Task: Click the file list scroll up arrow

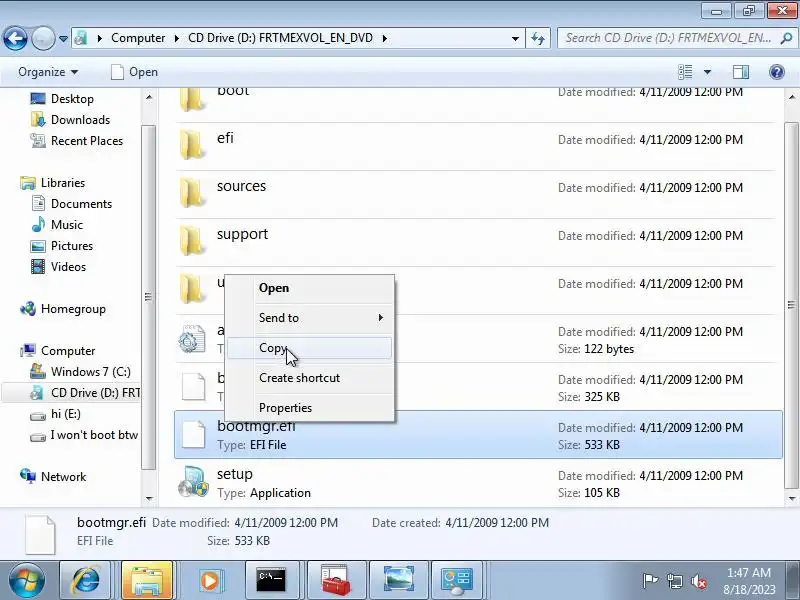Action: [x=791, y=97]
